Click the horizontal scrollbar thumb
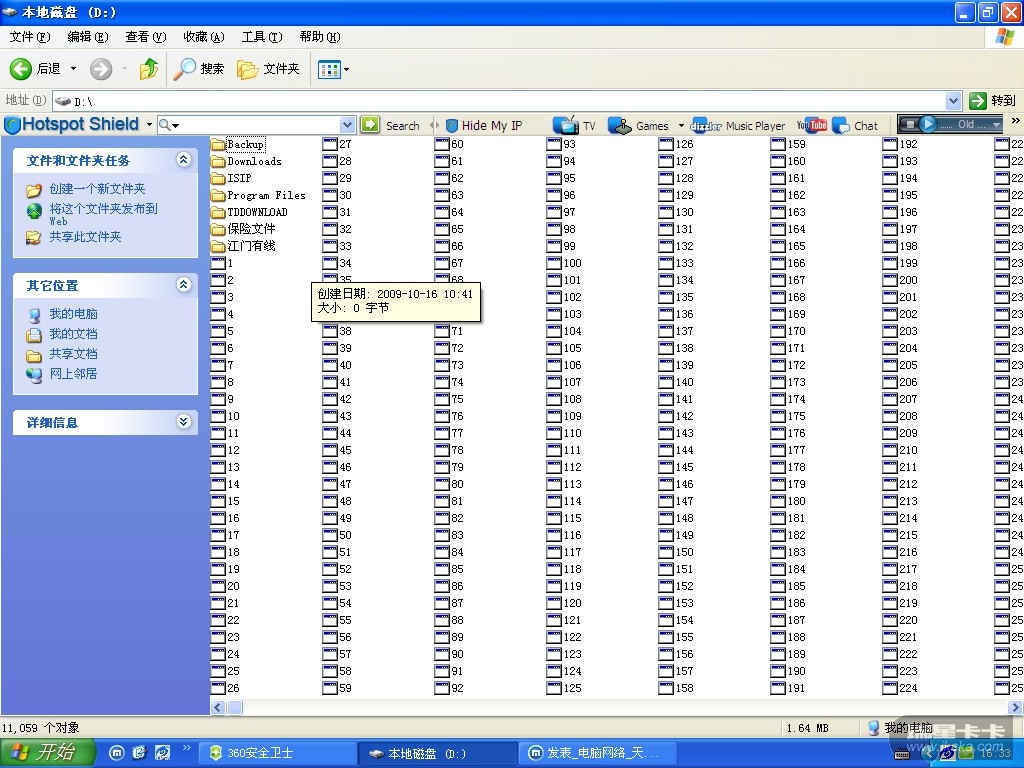 (235, 707)
